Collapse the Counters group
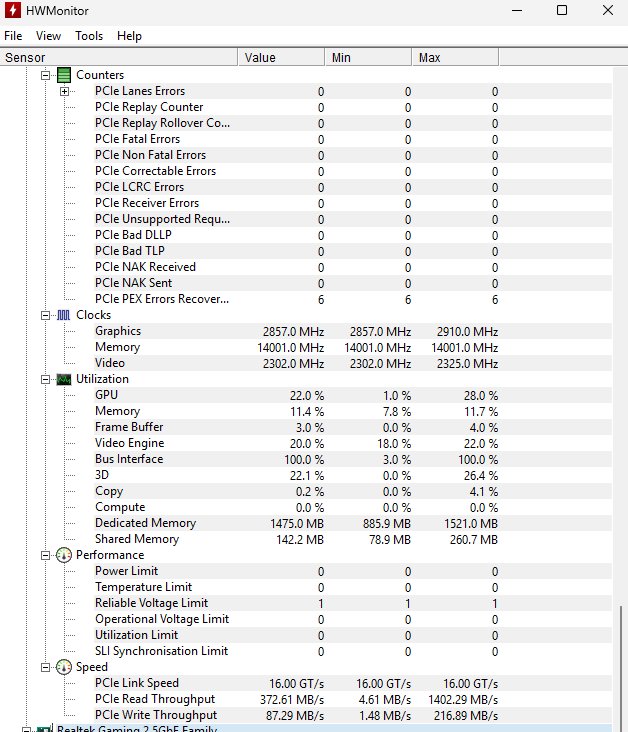The height and width of the screenshot is (732, 628). point(45,75)
